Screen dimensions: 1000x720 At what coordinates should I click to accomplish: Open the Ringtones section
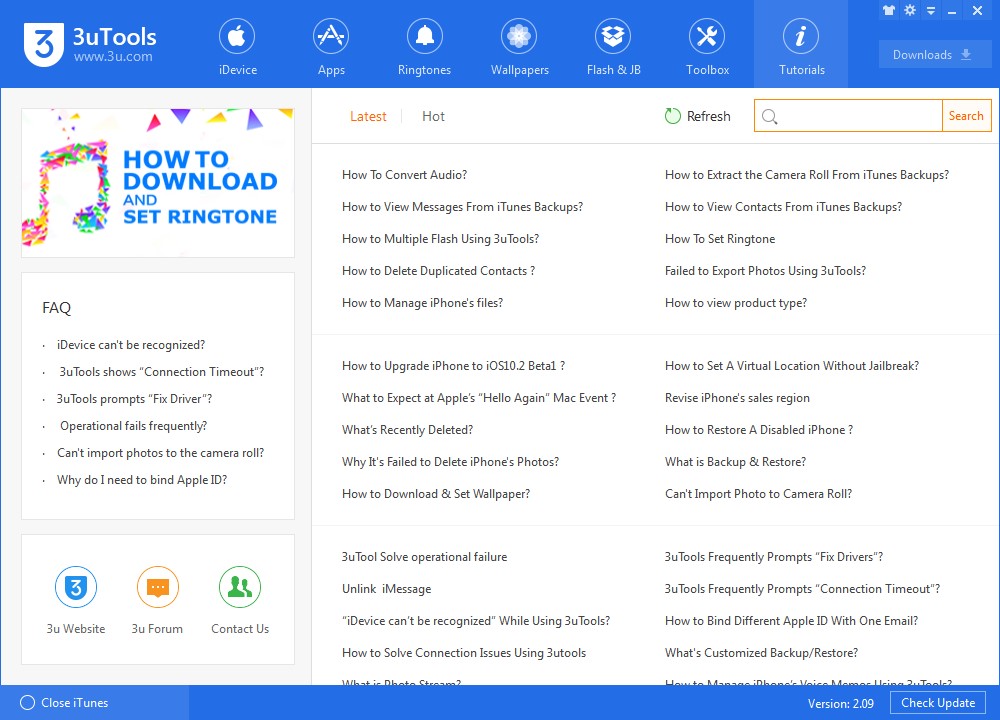coord(424,46)
